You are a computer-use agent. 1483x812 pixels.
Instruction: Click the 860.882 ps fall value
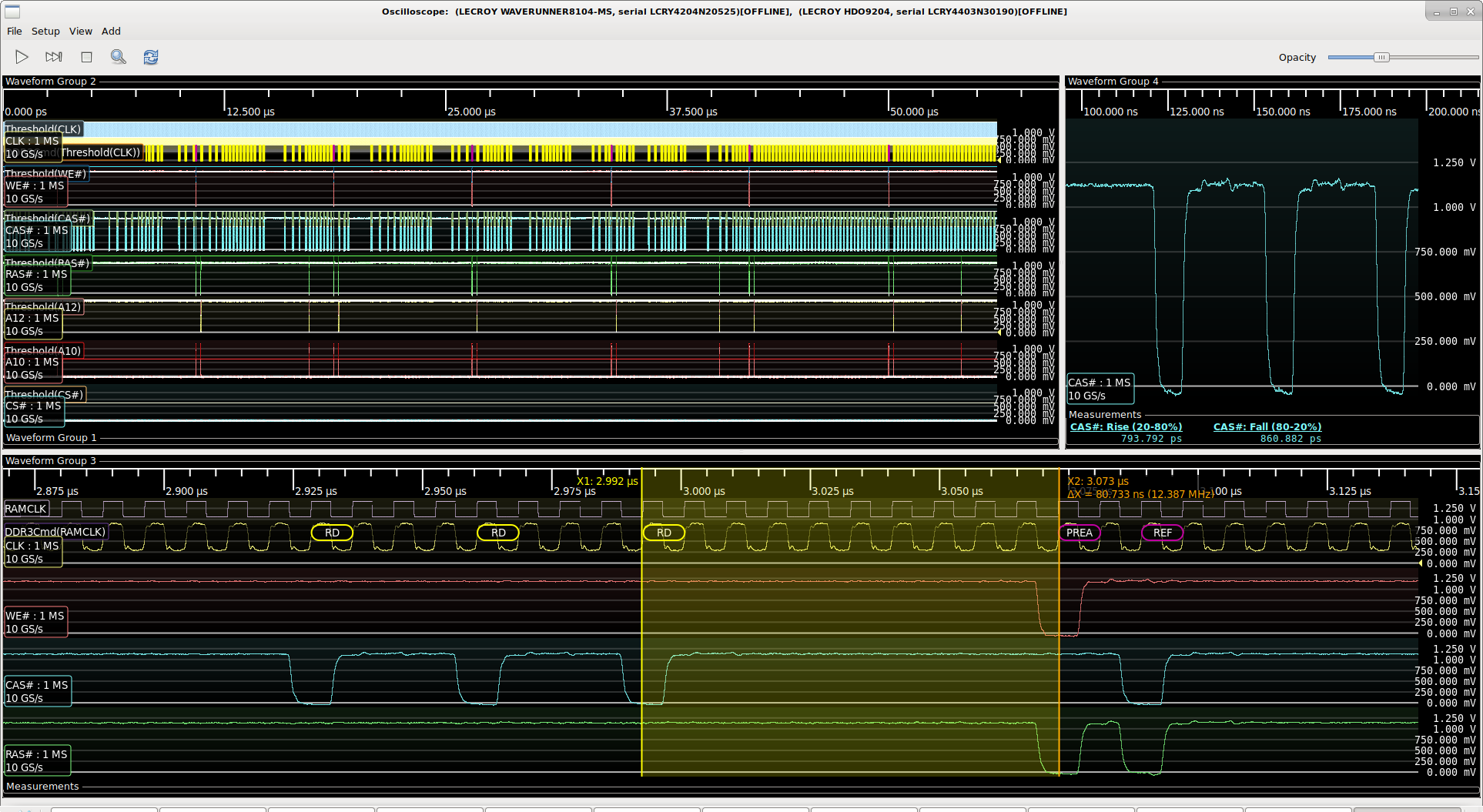click(x=1291, y=439)
